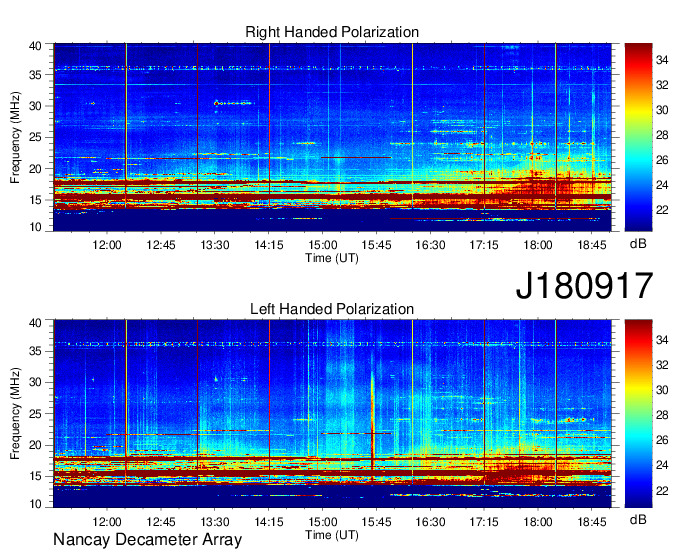Screen dimensions: 680x552
Task: Click the bright 15:45 burst in Left Handed spectrogram
Action: 372,418
